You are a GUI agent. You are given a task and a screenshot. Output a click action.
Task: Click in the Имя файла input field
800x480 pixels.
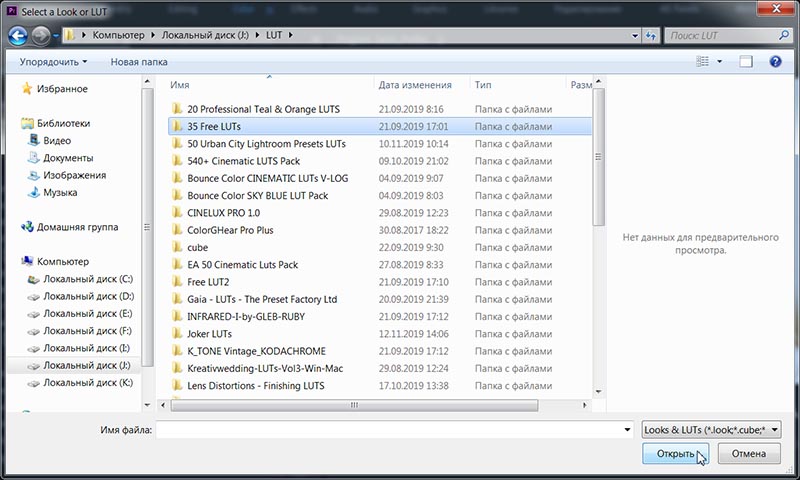click(x=389, y=430)
